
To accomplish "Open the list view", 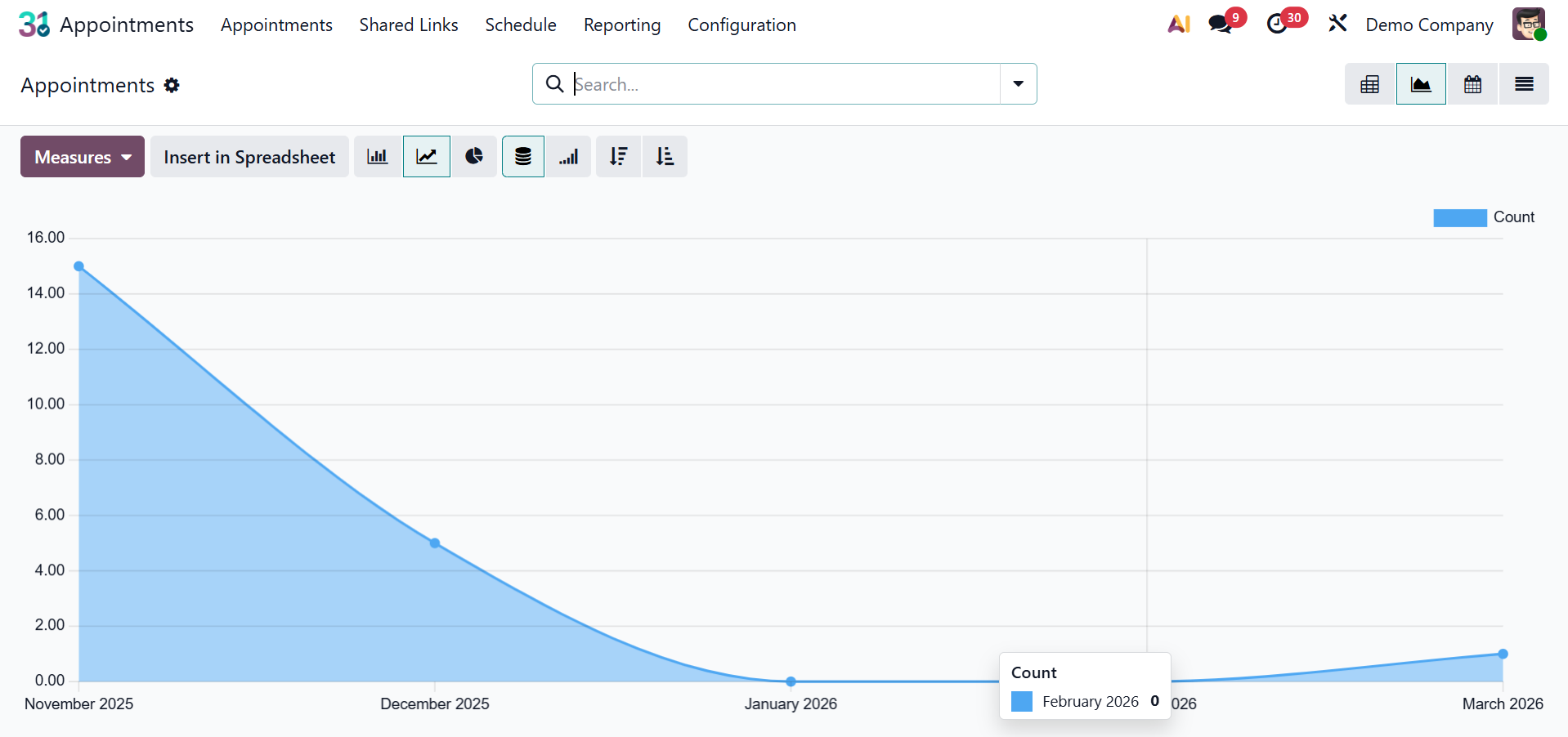I will 1523,84.
